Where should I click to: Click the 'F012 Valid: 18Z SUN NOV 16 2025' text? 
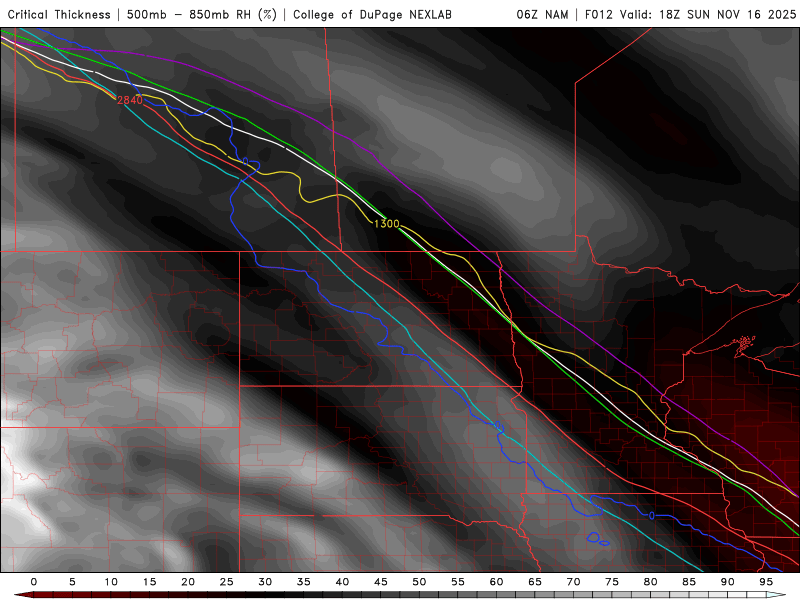click(x=690, y=14)
